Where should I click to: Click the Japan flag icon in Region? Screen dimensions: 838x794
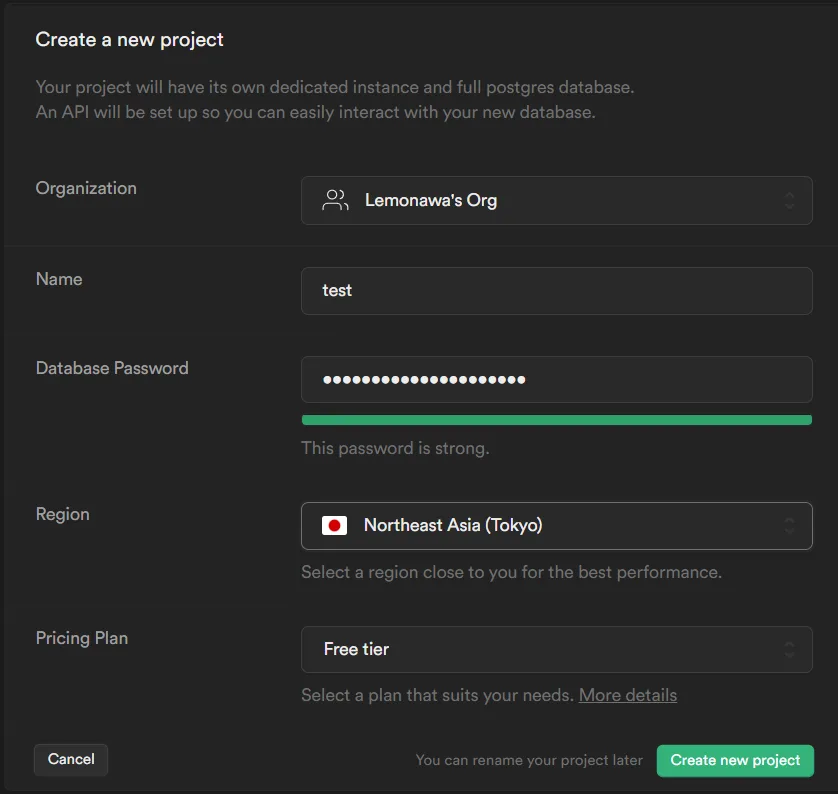pyautogui.click(x=335, y=526)
